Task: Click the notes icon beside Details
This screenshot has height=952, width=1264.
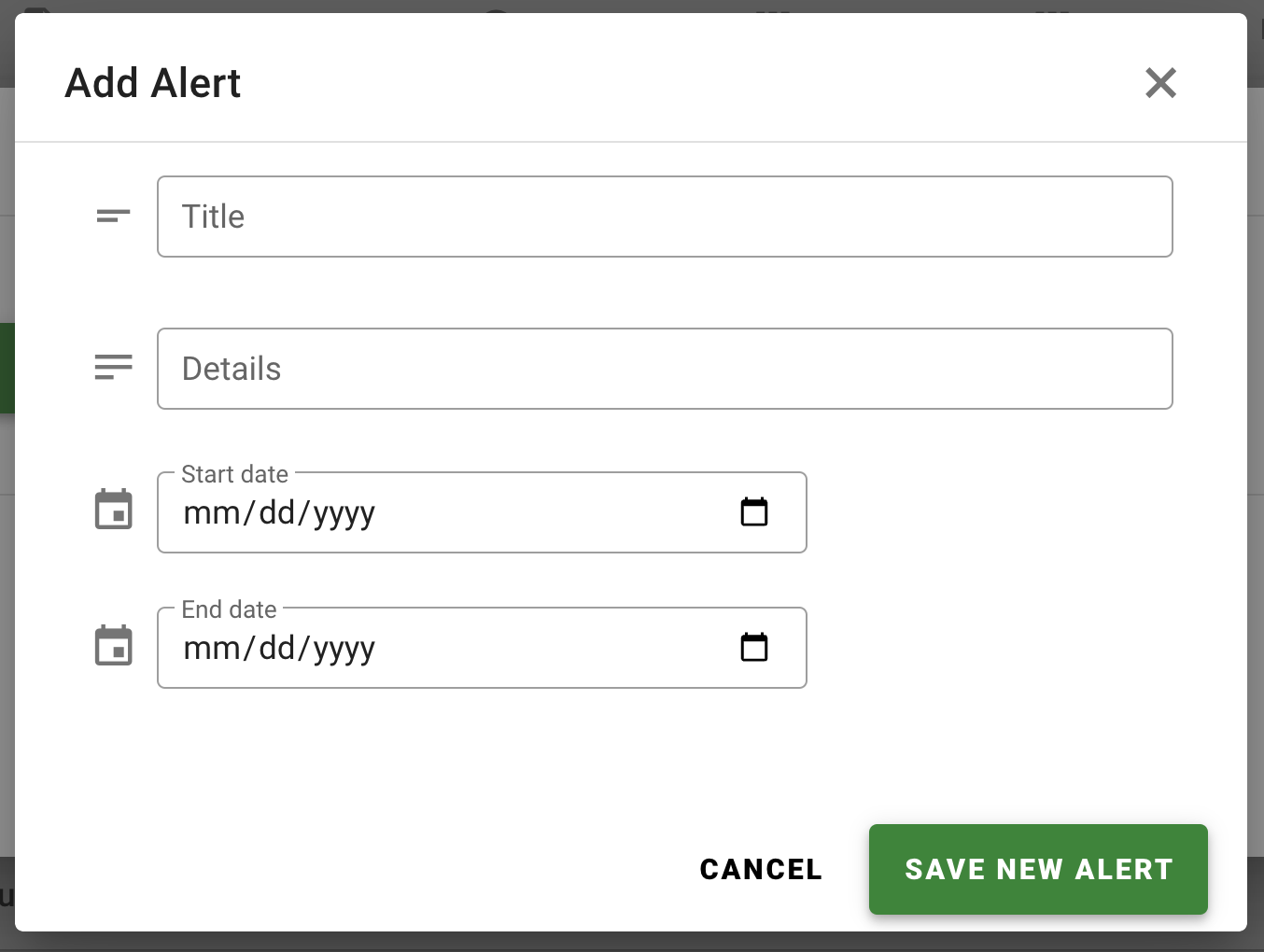Action: 113,368
